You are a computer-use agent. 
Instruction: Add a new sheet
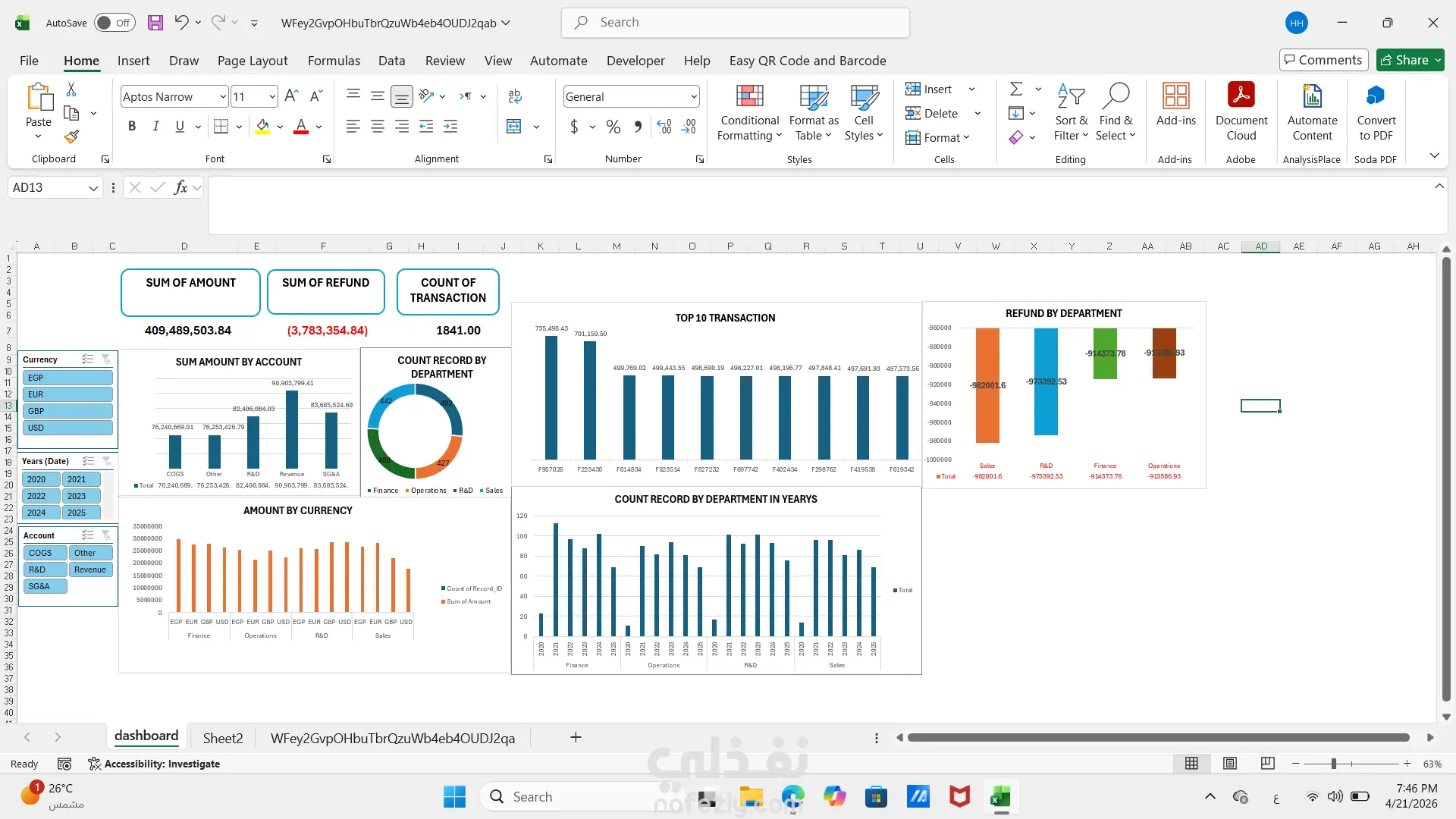pyautogui.click(x=576, y=738)
